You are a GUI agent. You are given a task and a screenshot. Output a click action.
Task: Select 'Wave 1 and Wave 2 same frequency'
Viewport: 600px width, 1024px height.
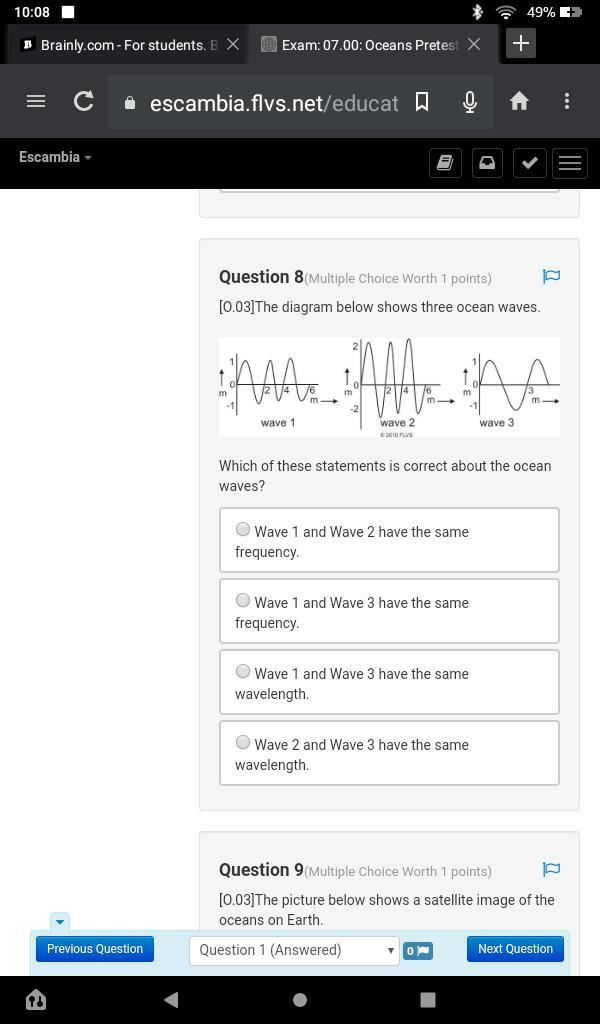click(x=243, y=530)
